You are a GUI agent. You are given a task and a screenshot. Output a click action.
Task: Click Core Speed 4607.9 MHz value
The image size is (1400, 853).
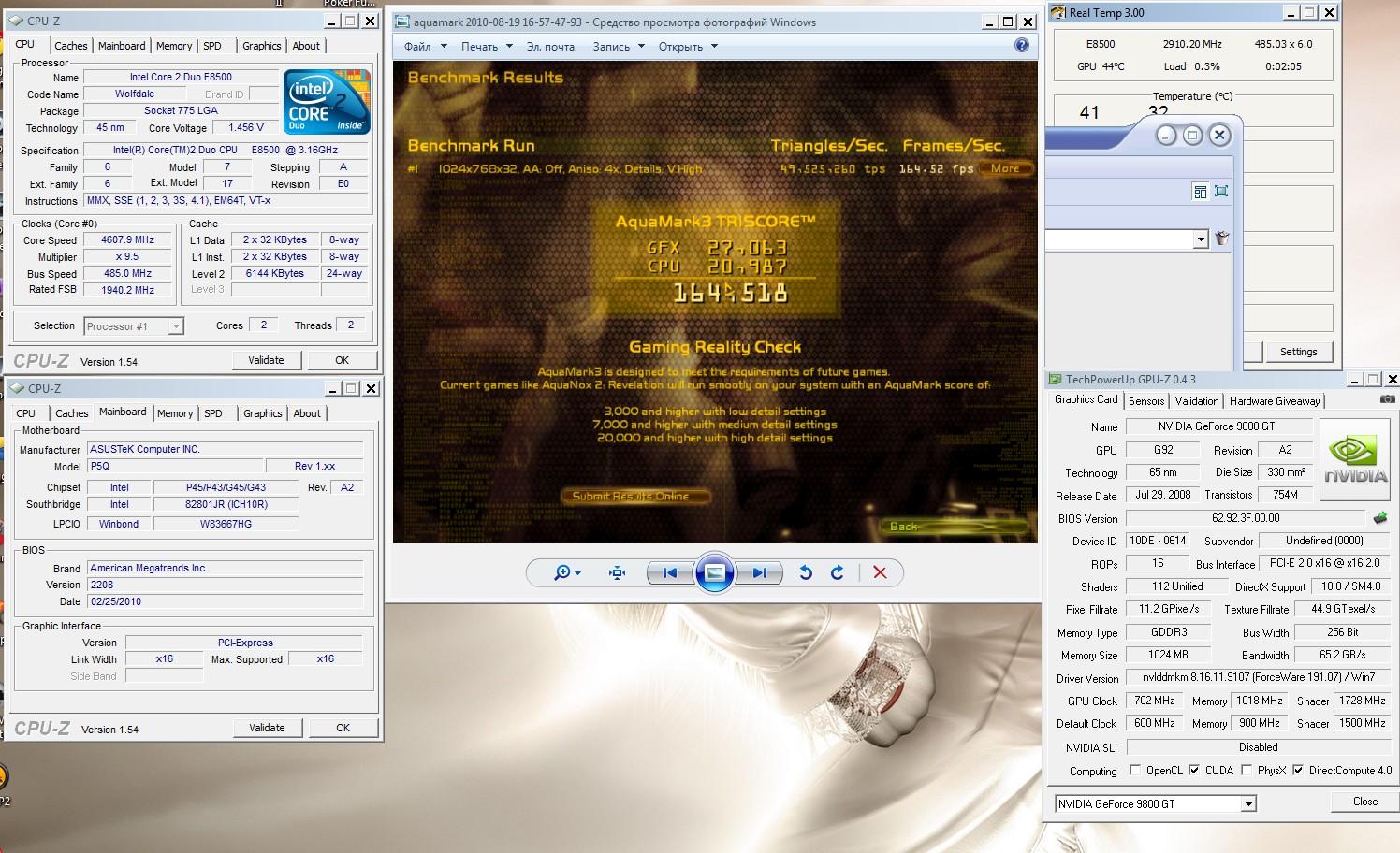[127, 239]
